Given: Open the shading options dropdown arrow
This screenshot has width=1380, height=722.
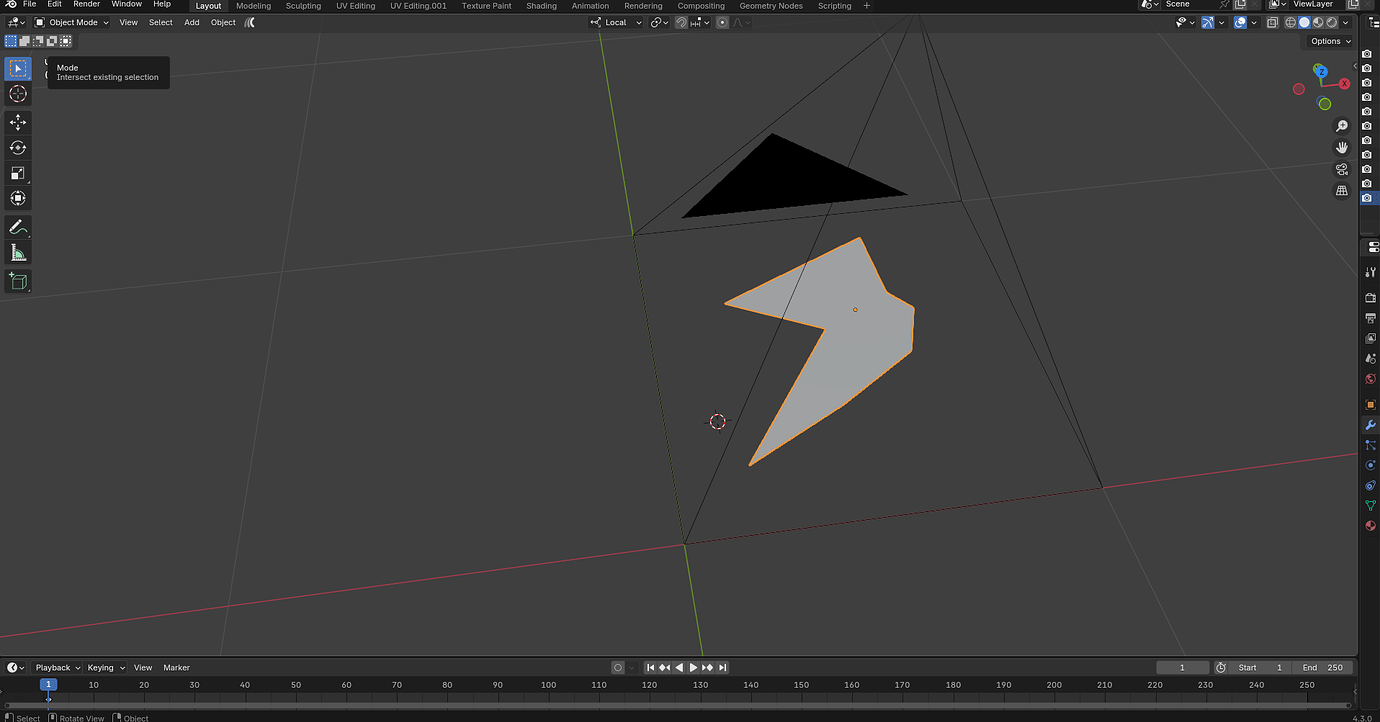Looking at the screenshot, I should tap(1344, 22).
